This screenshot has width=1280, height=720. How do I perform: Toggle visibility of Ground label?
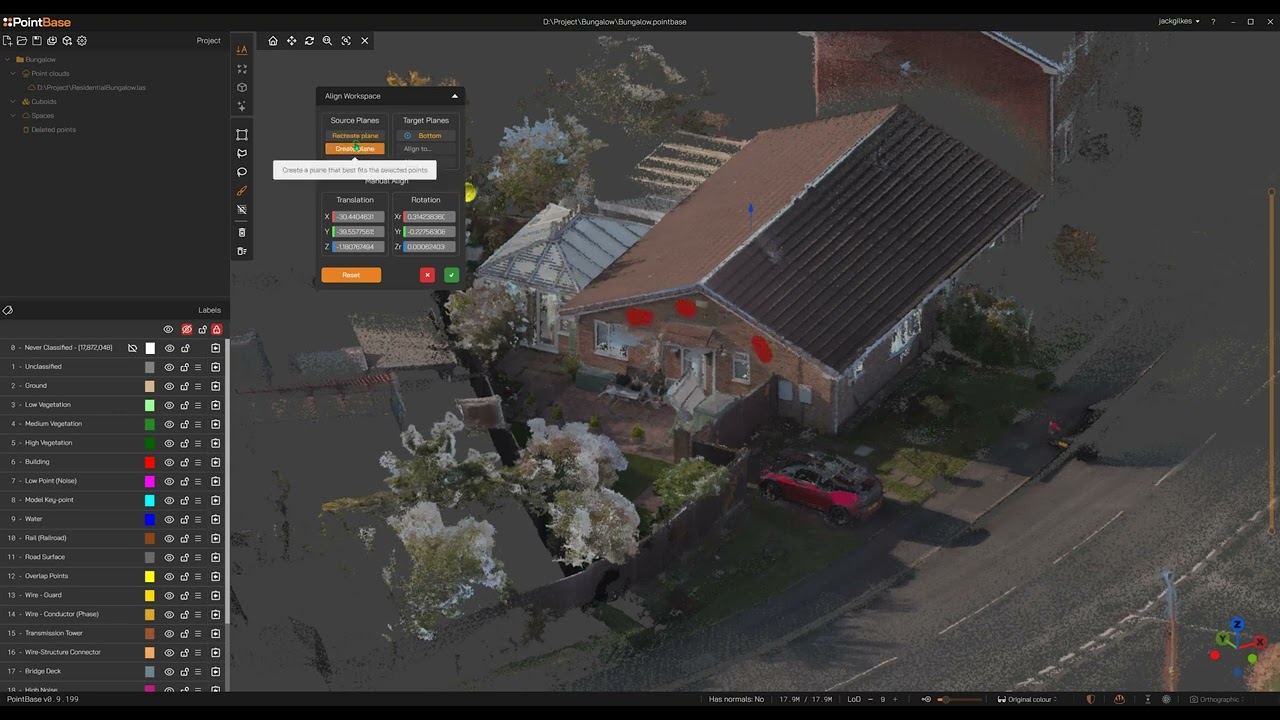tap(169, 386)
